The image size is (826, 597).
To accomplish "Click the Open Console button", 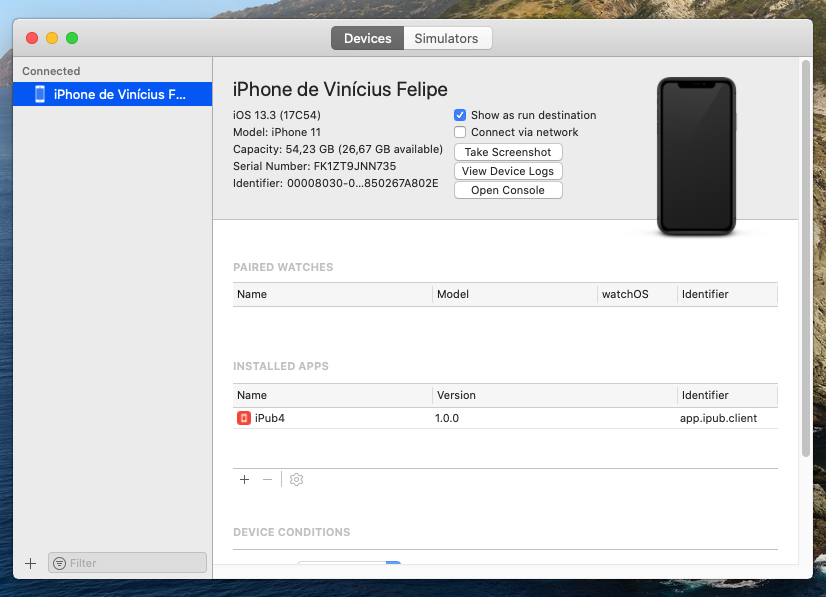I will click(x=508, y=190).
